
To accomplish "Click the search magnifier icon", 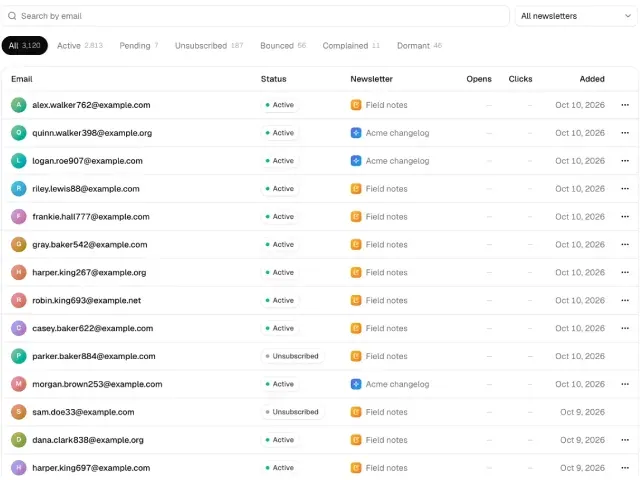I will 12,16.
